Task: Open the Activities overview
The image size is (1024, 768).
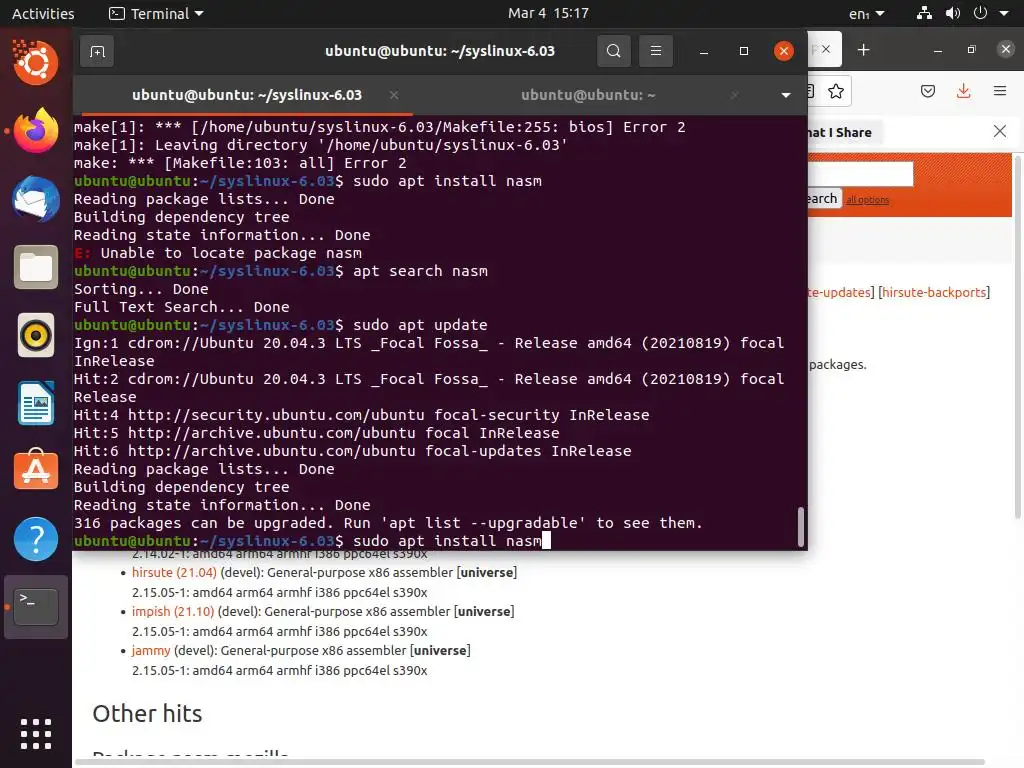Action: [43, 14]
